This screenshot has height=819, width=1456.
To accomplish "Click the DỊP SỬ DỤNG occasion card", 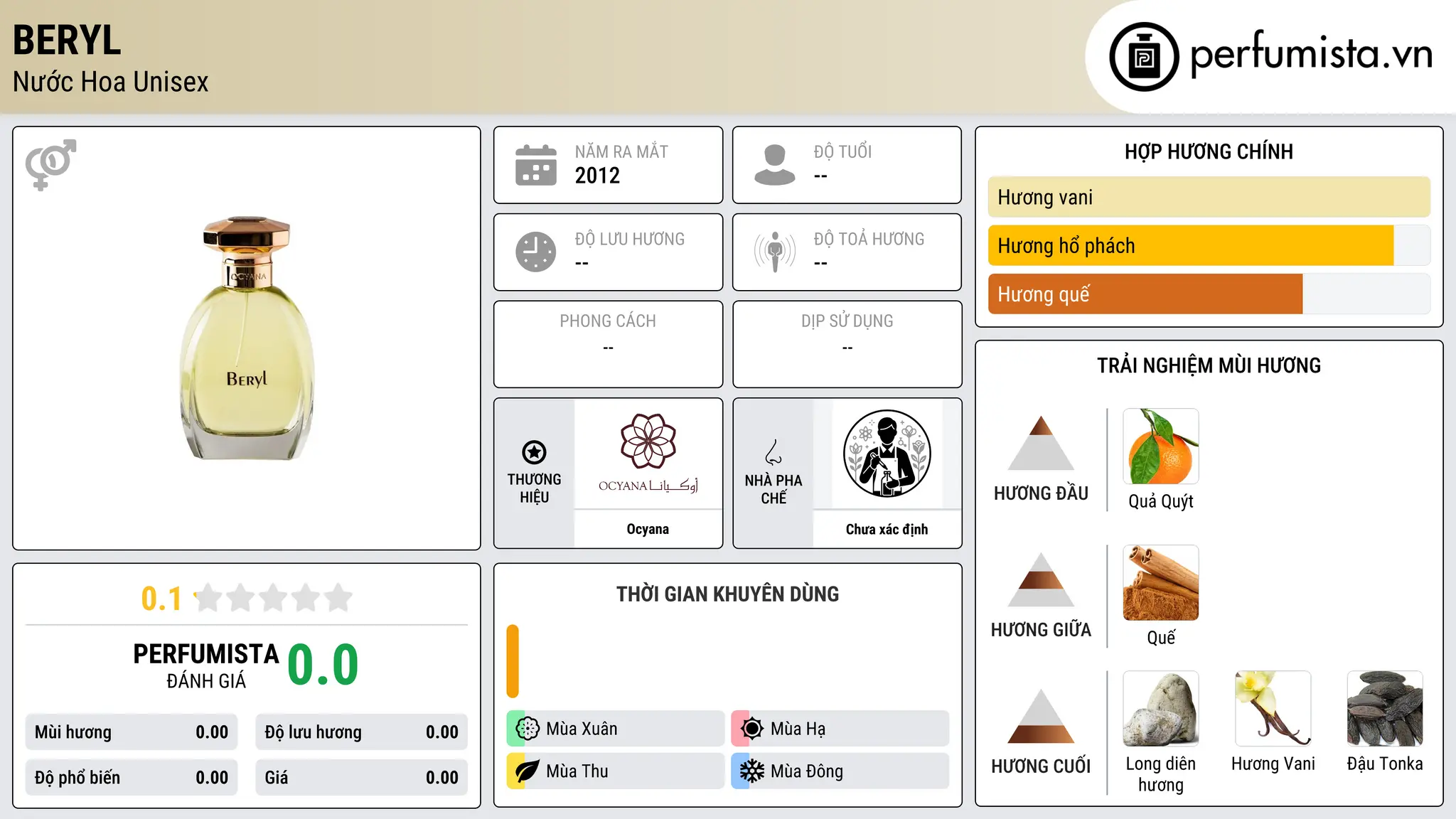I will pos(847,344).
